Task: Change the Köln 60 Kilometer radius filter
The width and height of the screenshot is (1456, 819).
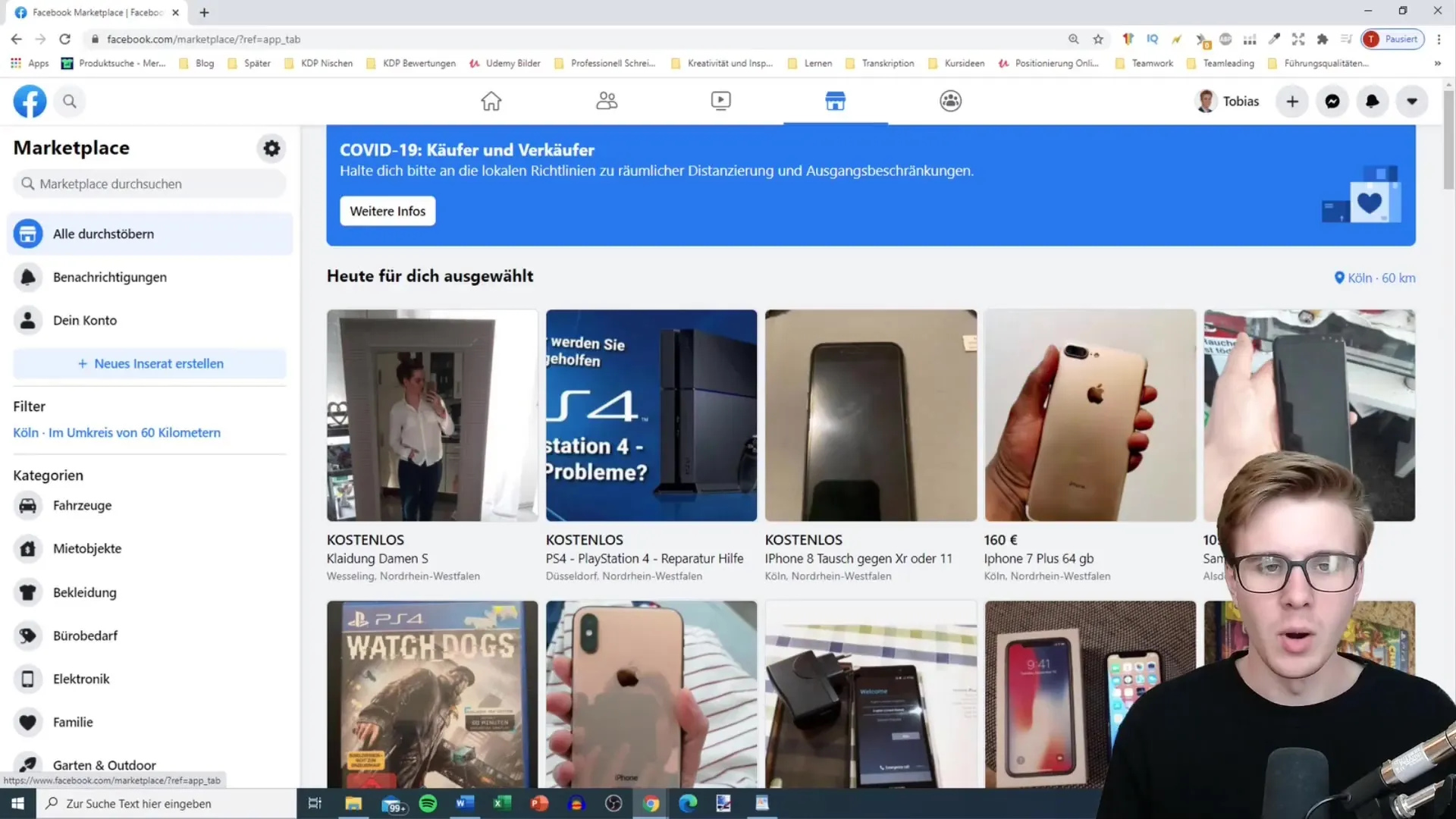Action: point(117,432)
